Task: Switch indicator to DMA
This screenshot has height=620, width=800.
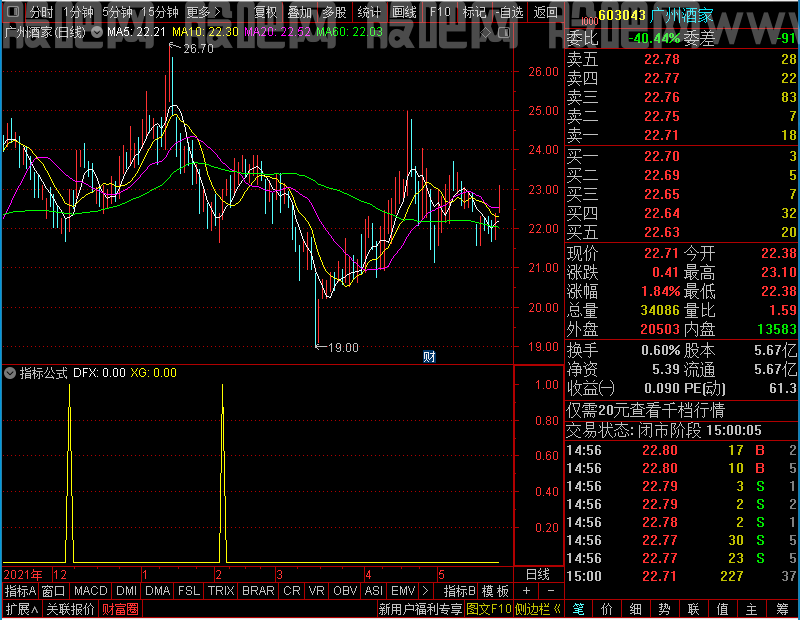Action: pos(158,591)
